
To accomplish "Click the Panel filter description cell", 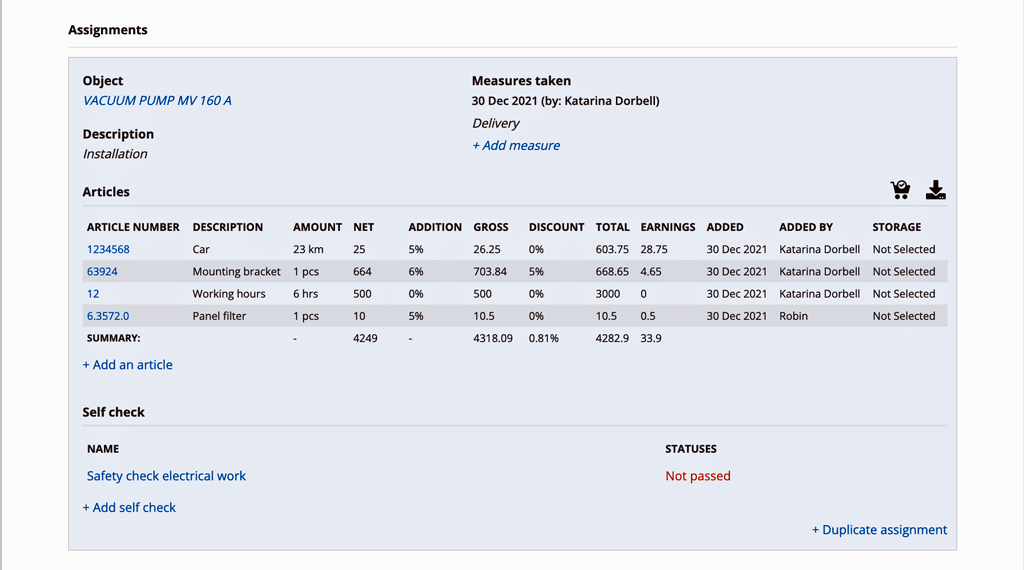I will pos(219,316).
